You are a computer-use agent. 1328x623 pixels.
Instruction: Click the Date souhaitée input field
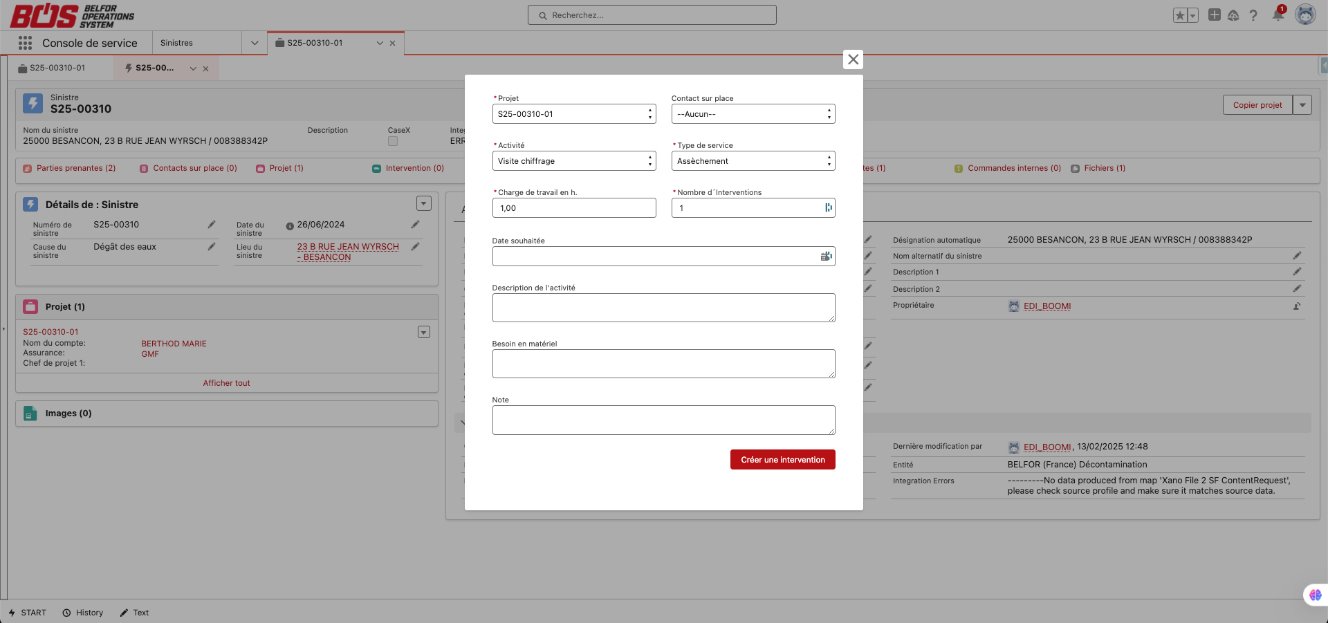(663, 256)
